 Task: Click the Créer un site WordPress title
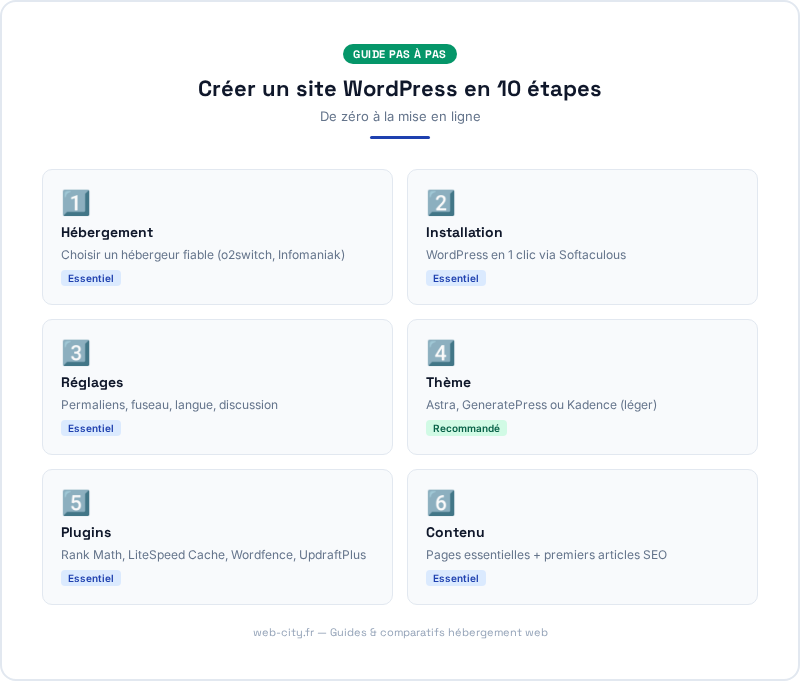[x=400, y=89]
